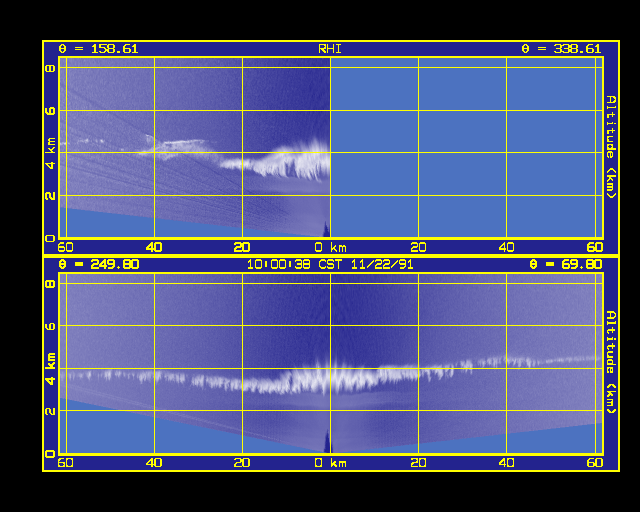Viewport: 640px width, 512px height.
Task: Click the "20" range label on the 338.61 side
Action: (x=418, y=247)
